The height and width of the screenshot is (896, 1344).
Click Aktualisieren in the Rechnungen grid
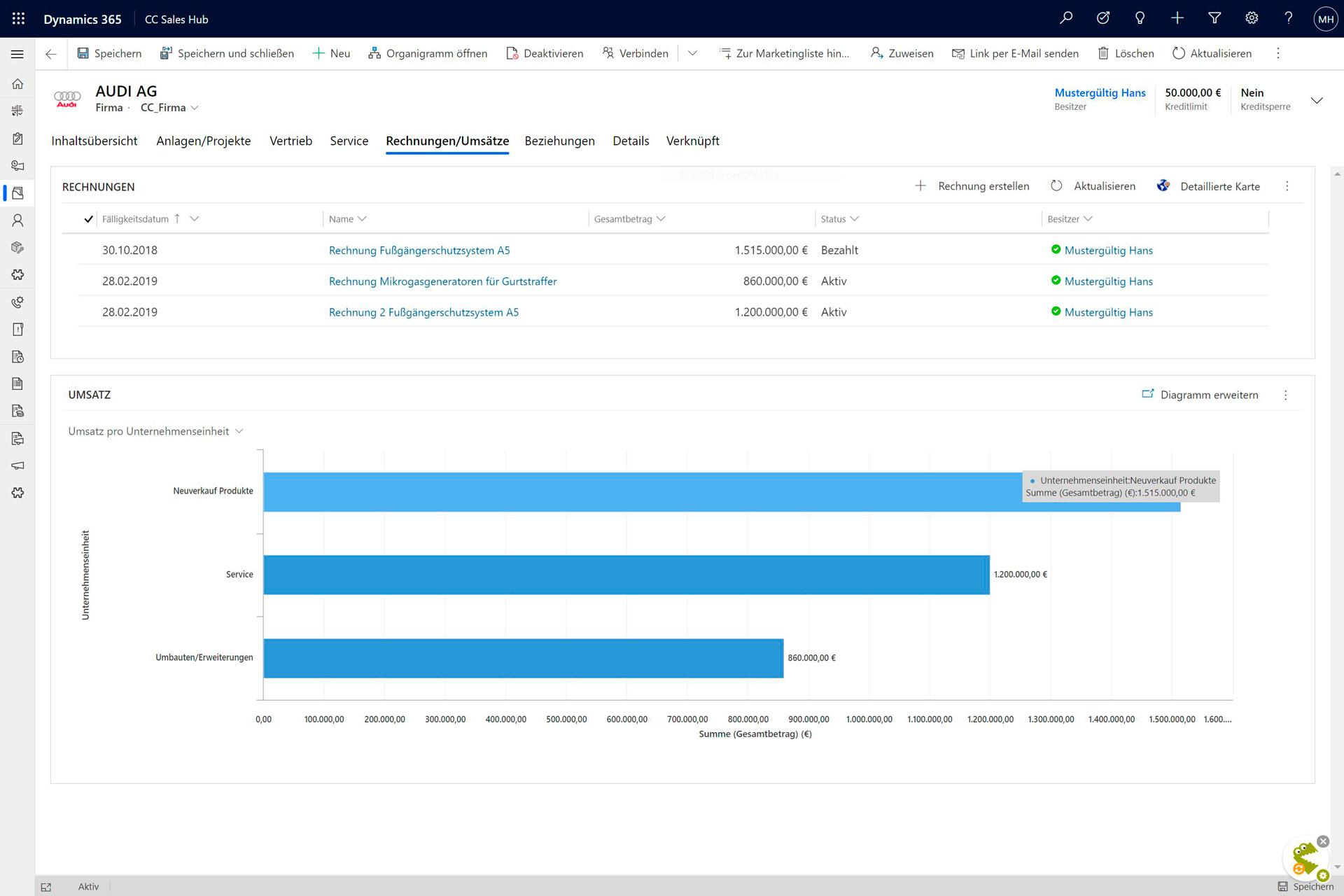1093,186
